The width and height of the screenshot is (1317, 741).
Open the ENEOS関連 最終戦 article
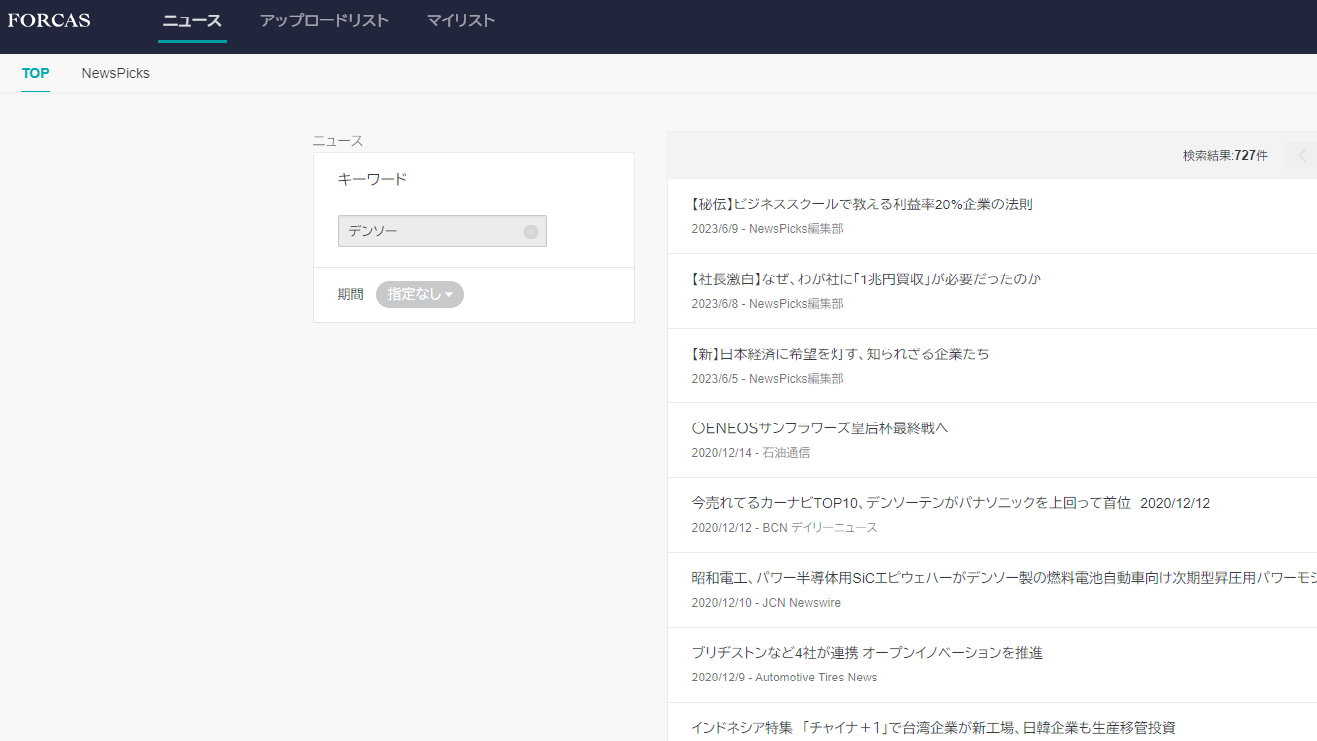[x=818, y=427]
